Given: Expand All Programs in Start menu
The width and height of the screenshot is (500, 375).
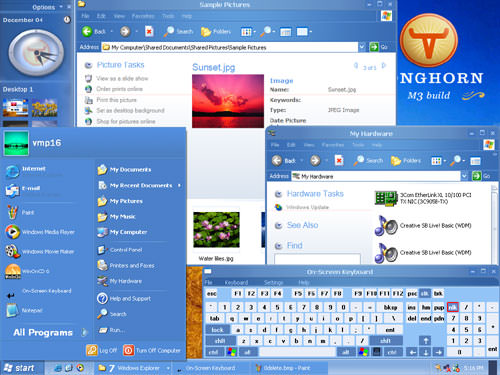Looking at the screenshot, I should [50, 332].
